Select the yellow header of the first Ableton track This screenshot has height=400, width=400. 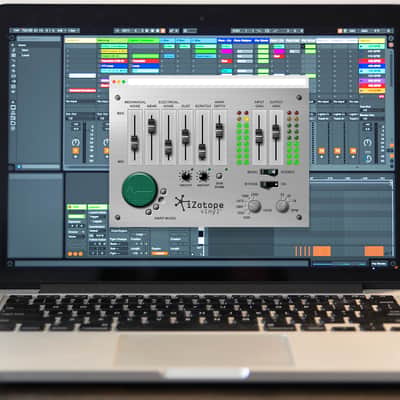pos(80,41)
